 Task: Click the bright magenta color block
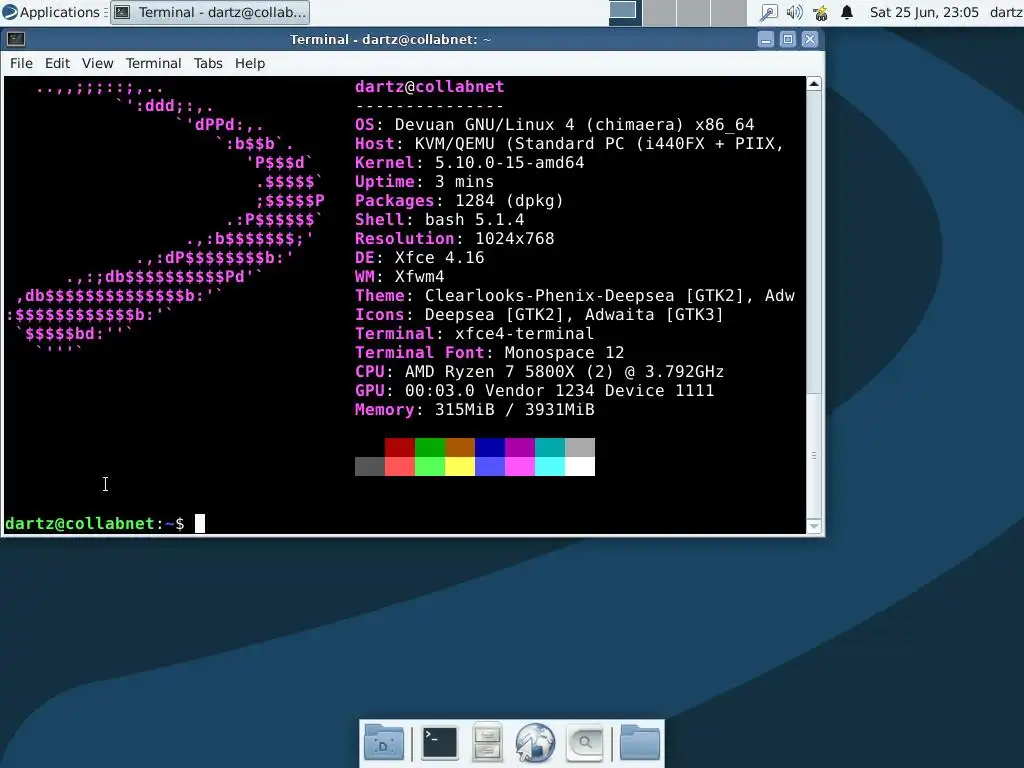click(520, 466)
